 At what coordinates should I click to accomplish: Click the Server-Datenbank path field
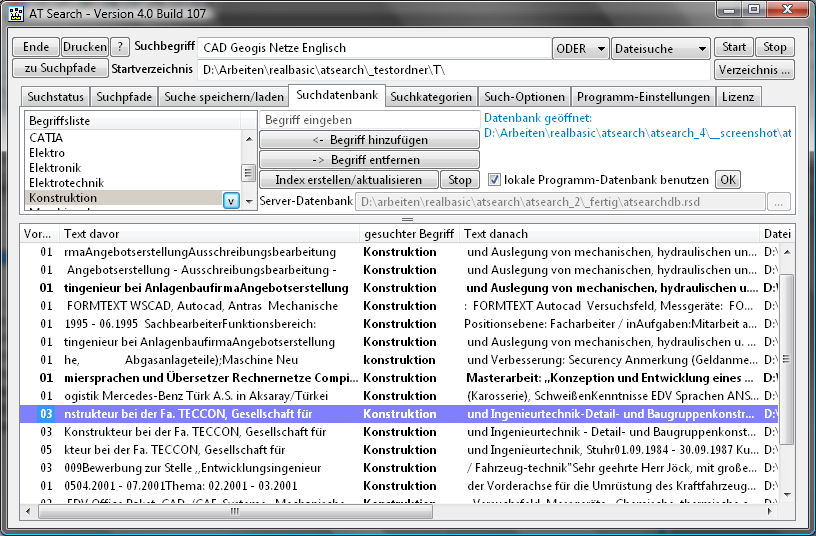(560, 202)
